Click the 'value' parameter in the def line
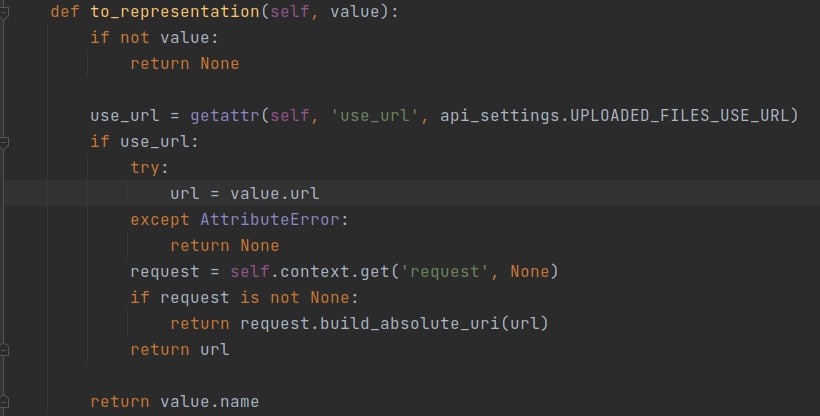 pyautogui.click(x=355, y=12)
